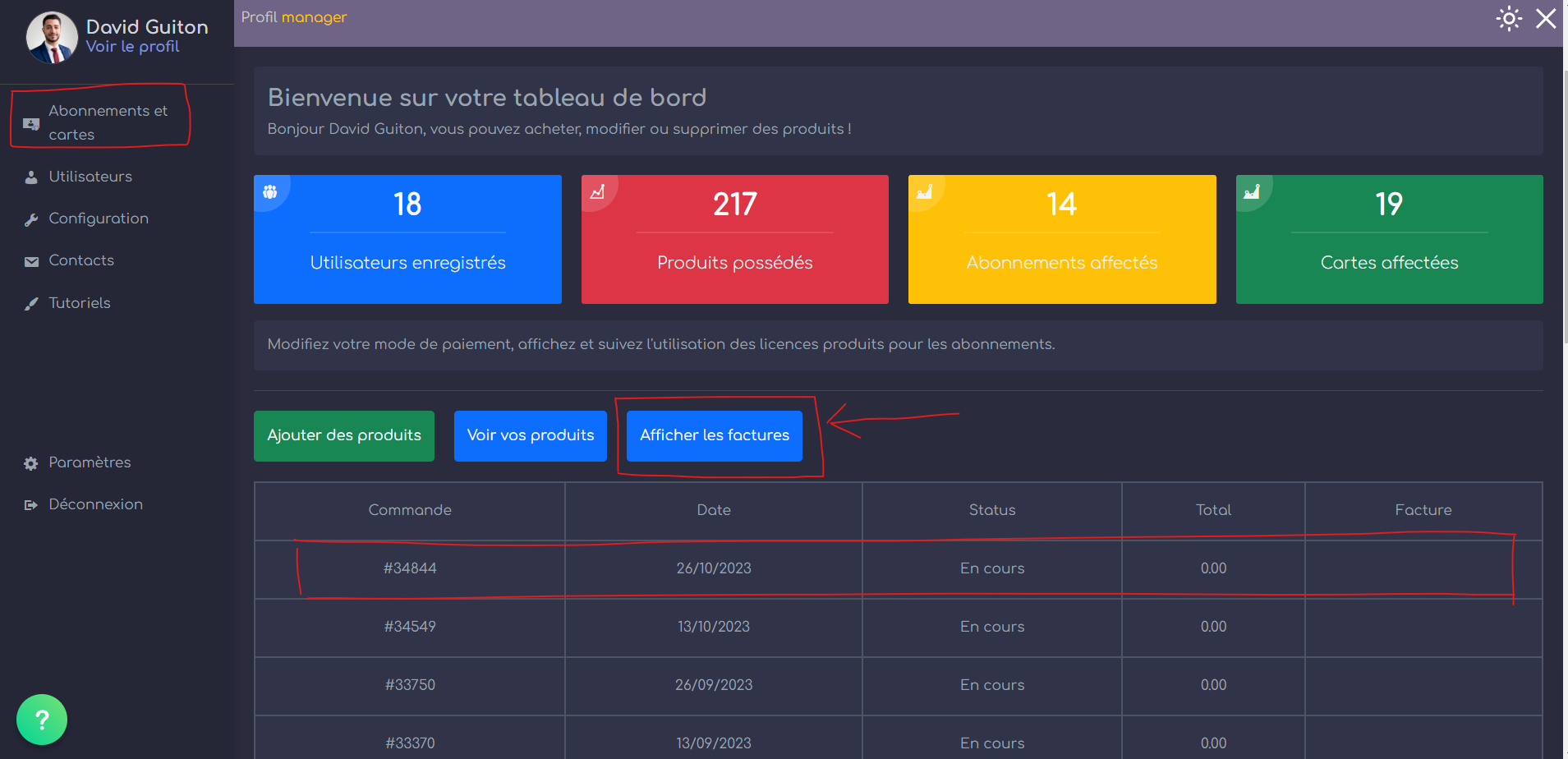Select the blue Utilisateurs enregistrés card
The image size is (1568, 759).
click(407, 239)
